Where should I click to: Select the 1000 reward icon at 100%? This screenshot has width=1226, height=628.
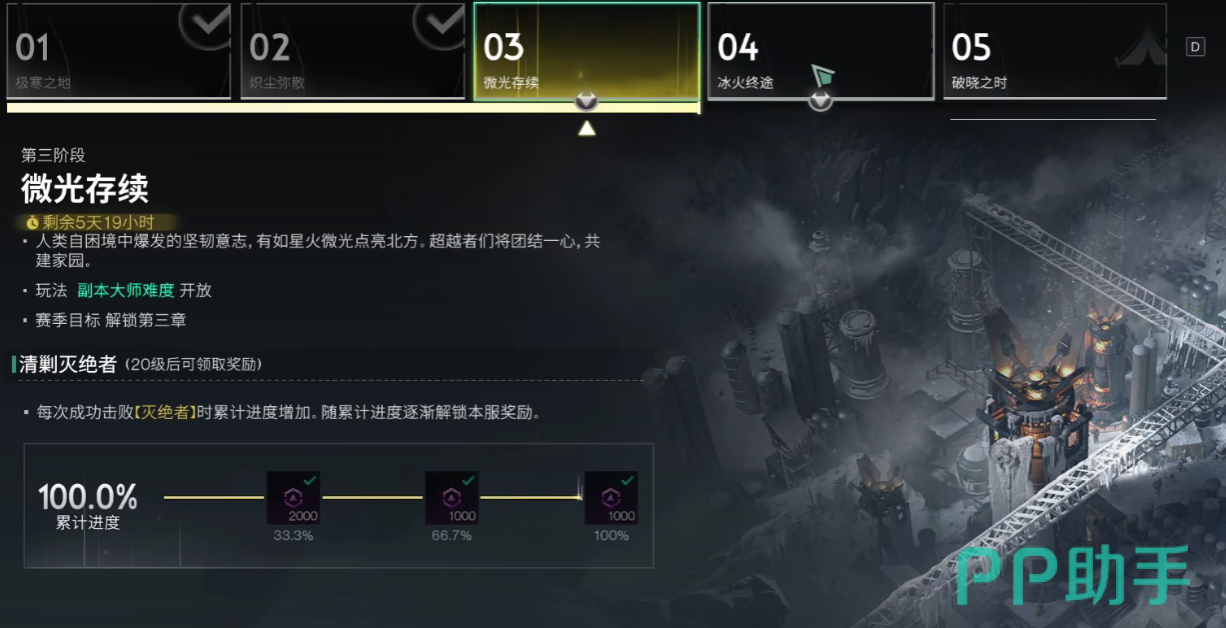pyautogui.click(x=611, y=499)
